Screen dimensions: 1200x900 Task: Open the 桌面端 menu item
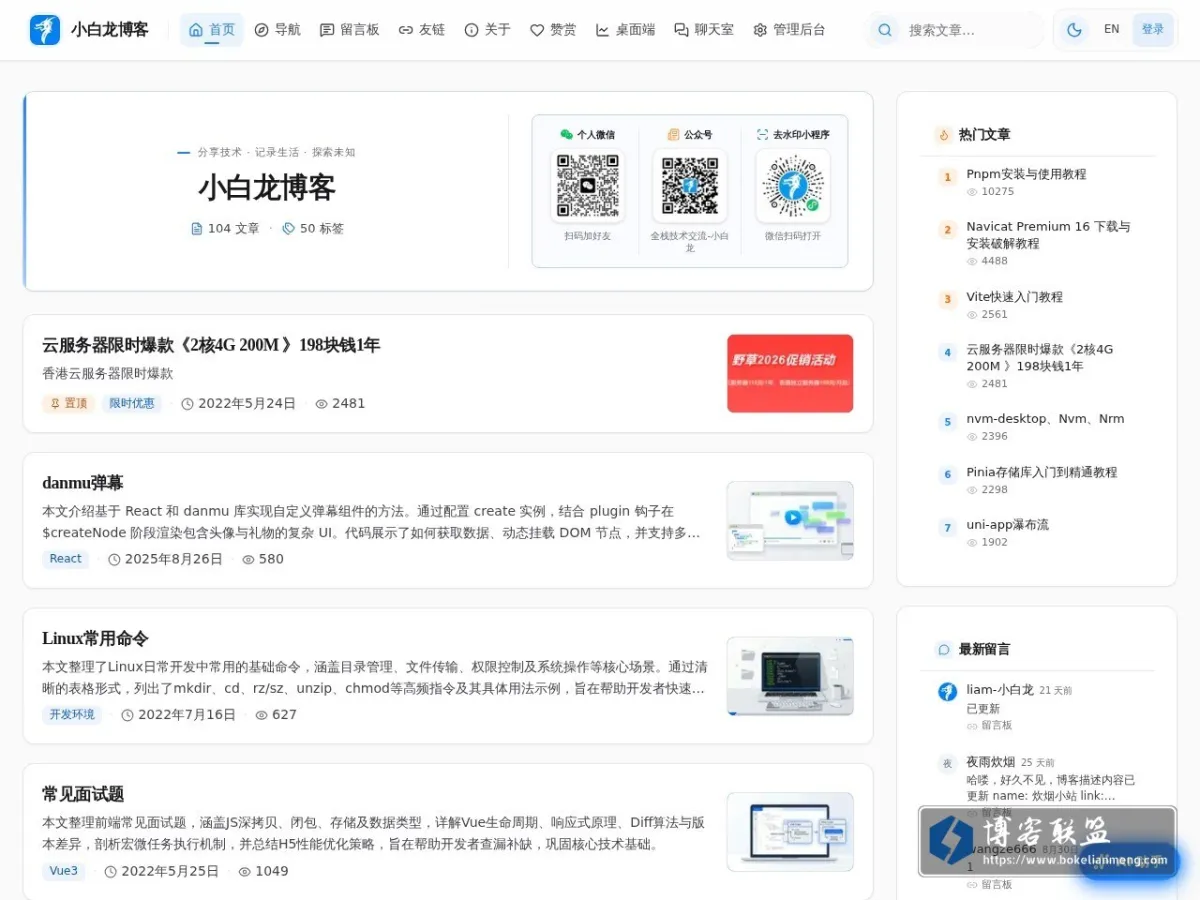(625, 30)
